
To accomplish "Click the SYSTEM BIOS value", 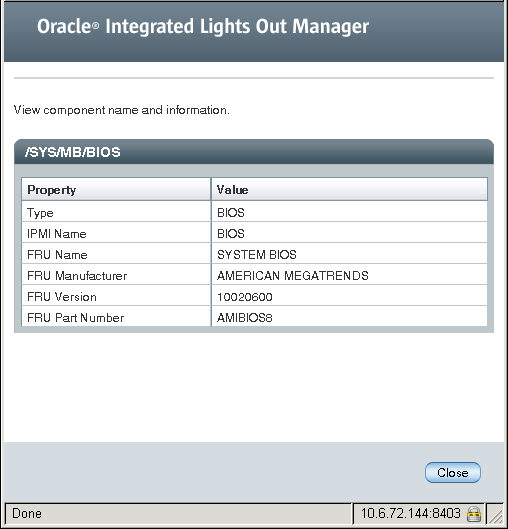I will pos(257,254).
